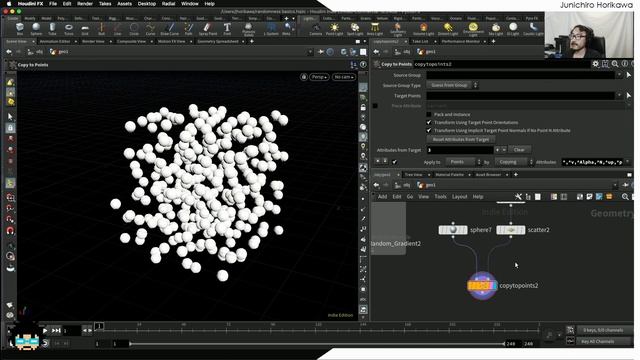Open the Persp camera view dropdown
Screen dimensions: 640x360
coord(319,77)
